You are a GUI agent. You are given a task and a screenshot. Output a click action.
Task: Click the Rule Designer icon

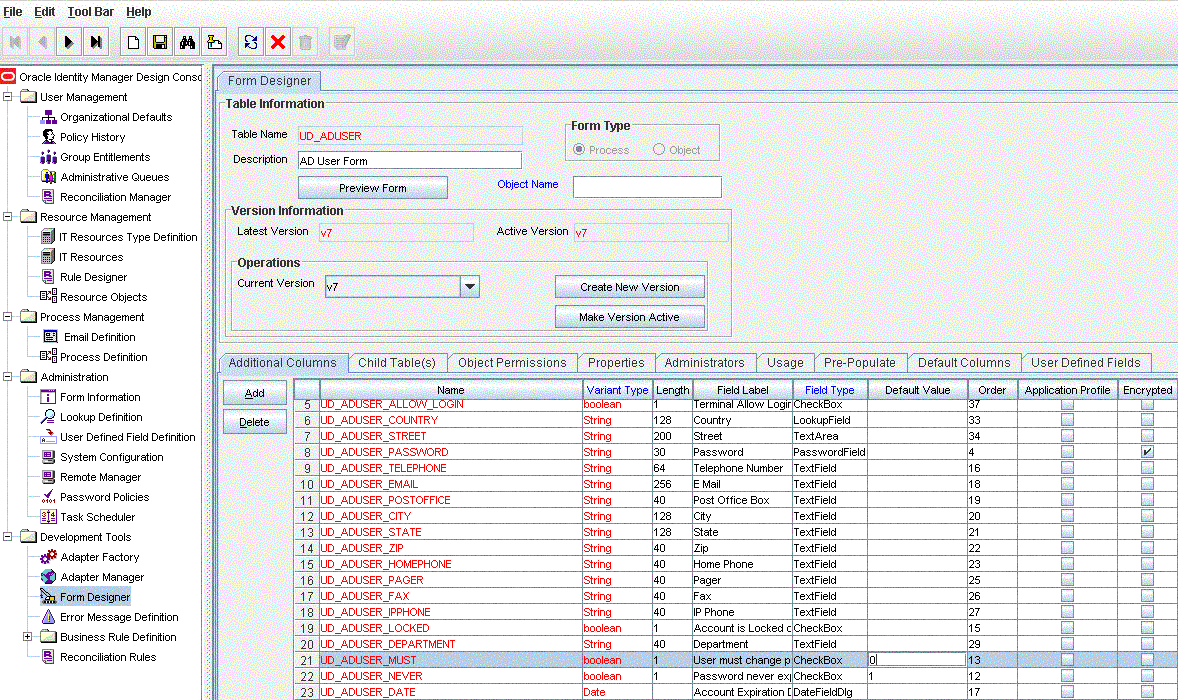48,277
